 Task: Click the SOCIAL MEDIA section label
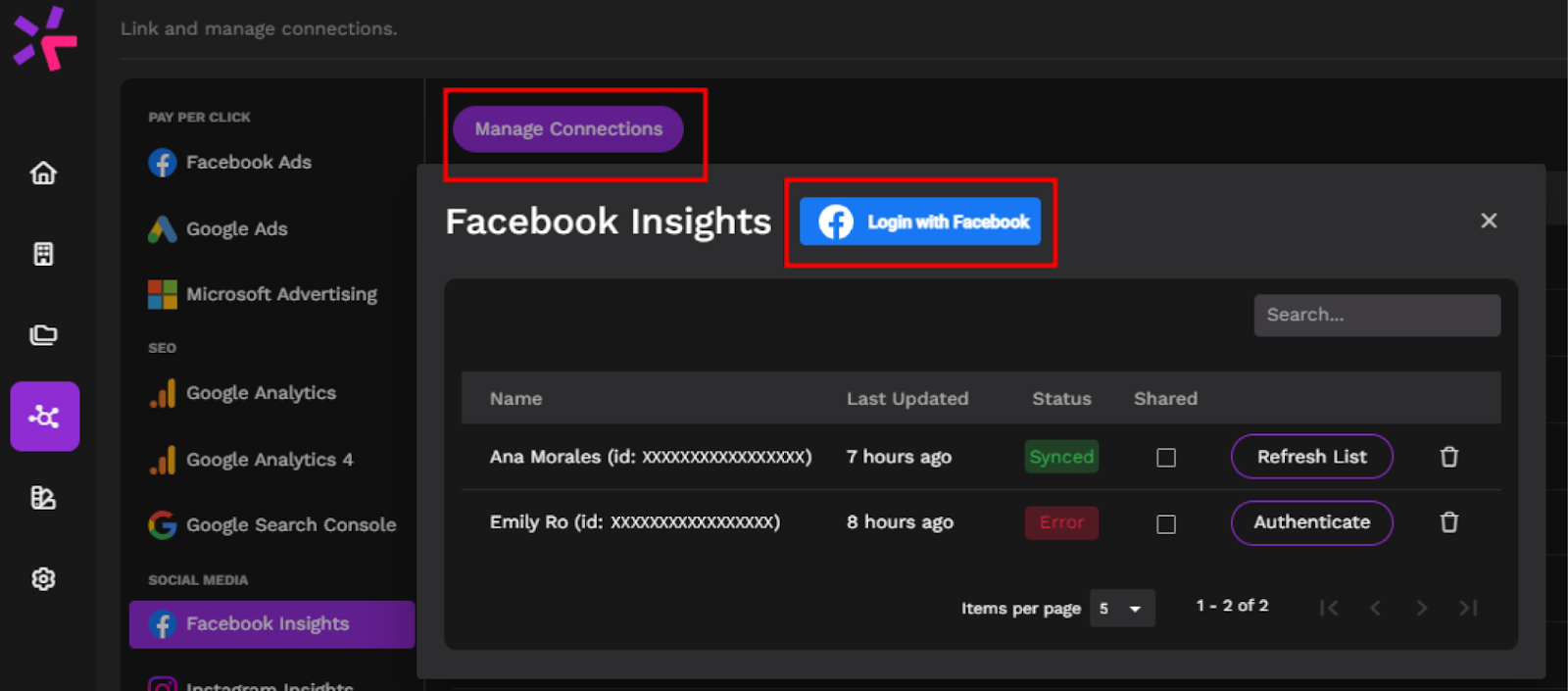pyautogui.click(x=198, y=580)
